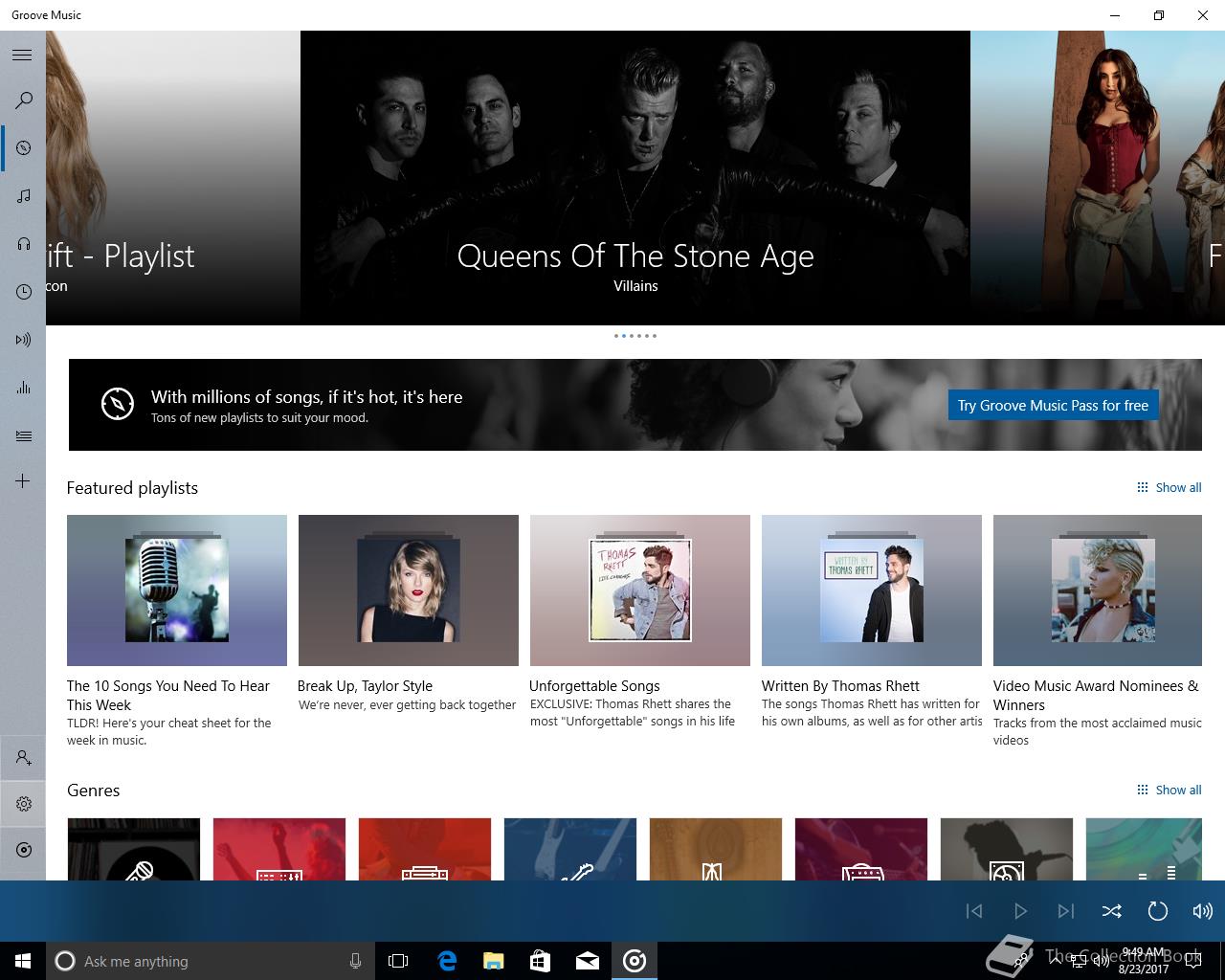Image resolution: width=1225 pixels, height=980 pixels.
Task: Expand the hamburger navigation menu
Action: click(22, 55)
